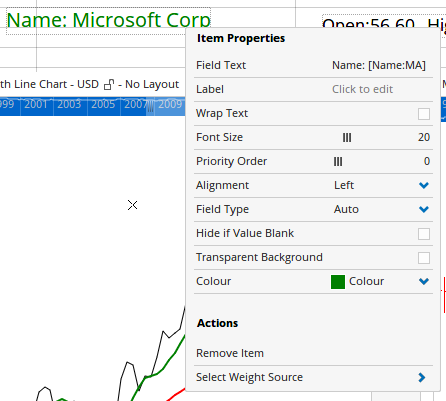The image size is (446, 401).
Task: Click the Font Size value 20
Action: 424,137
